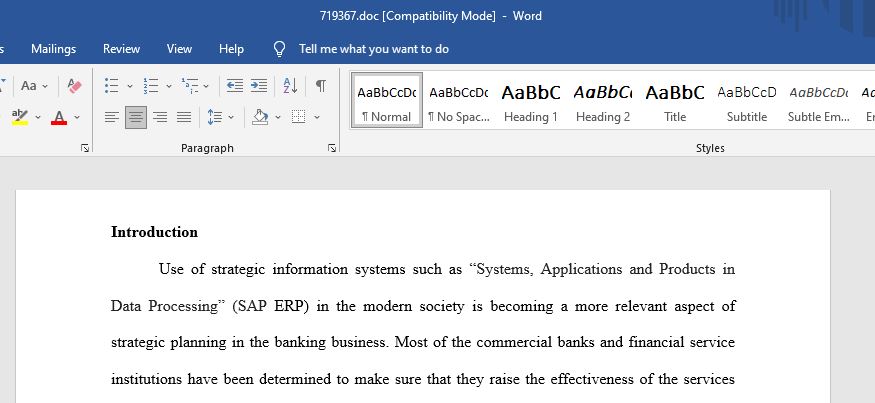Click the word "institutions" in the document
Image resolution: width=875 pixels, height=403 pixels.
(147, 380)
